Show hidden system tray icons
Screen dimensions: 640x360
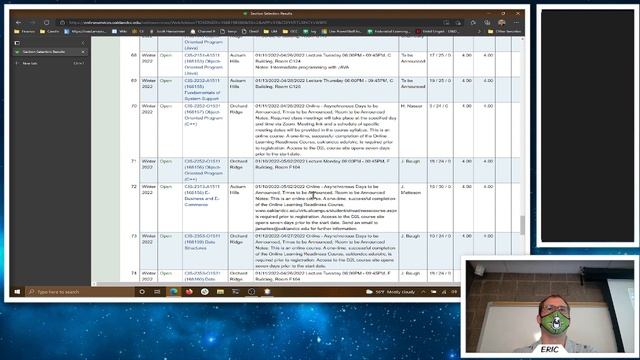click(x=423, y=291)
